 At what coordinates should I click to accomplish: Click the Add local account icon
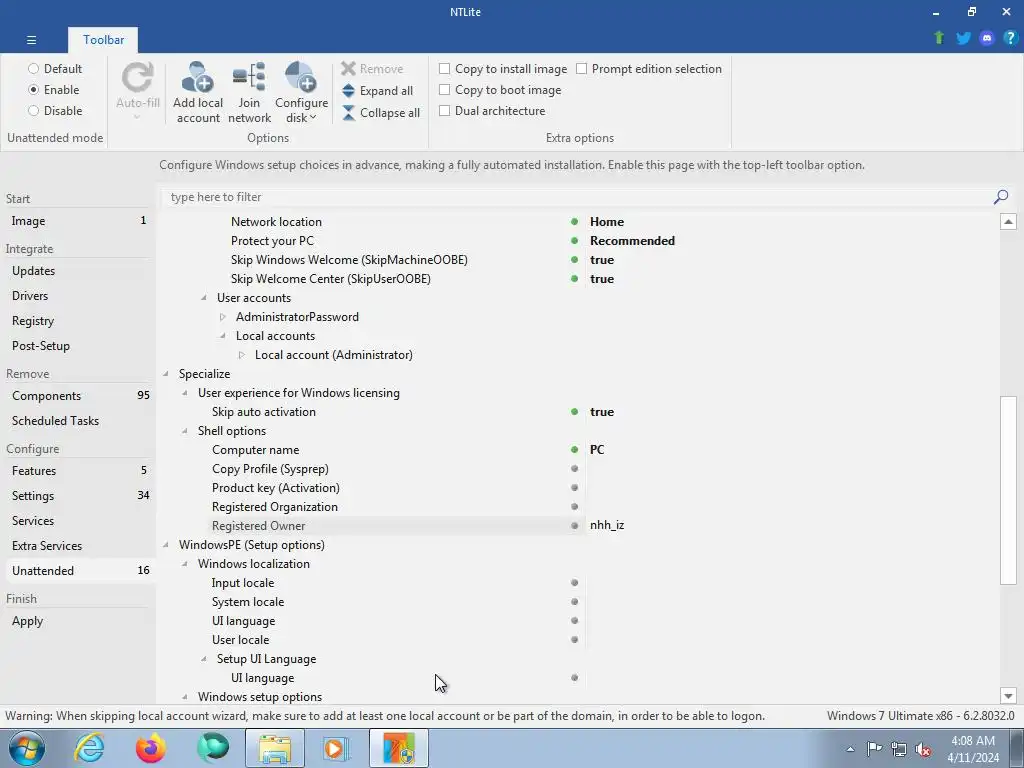pos(197,77)
